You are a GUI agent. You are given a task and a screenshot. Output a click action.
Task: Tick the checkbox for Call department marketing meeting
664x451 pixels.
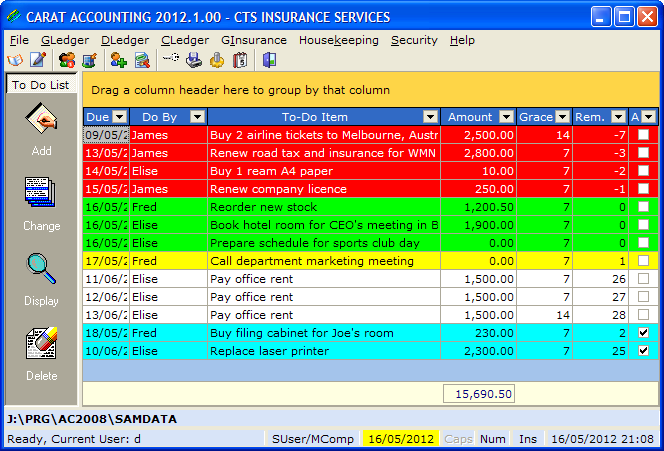643,260
